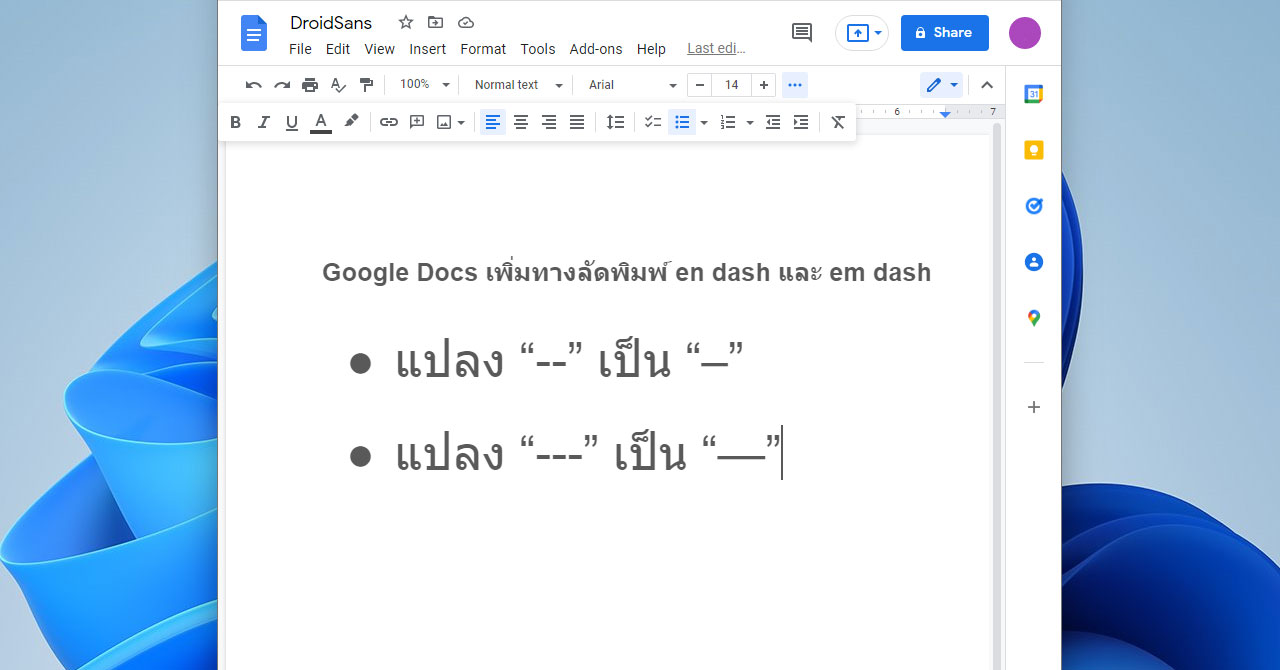Click the font size field showing 14
Viewport: 1280px width, 670px height.
732,85
